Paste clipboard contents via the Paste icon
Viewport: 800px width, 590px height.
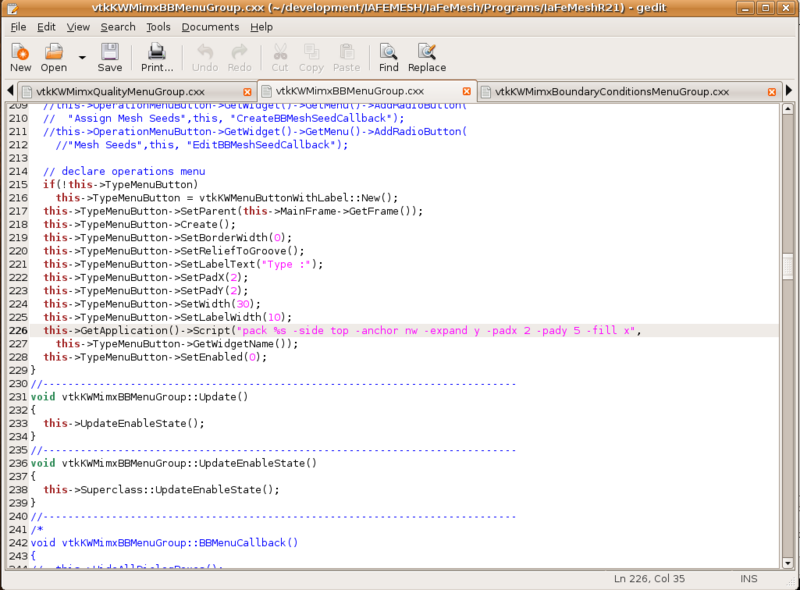345,57
